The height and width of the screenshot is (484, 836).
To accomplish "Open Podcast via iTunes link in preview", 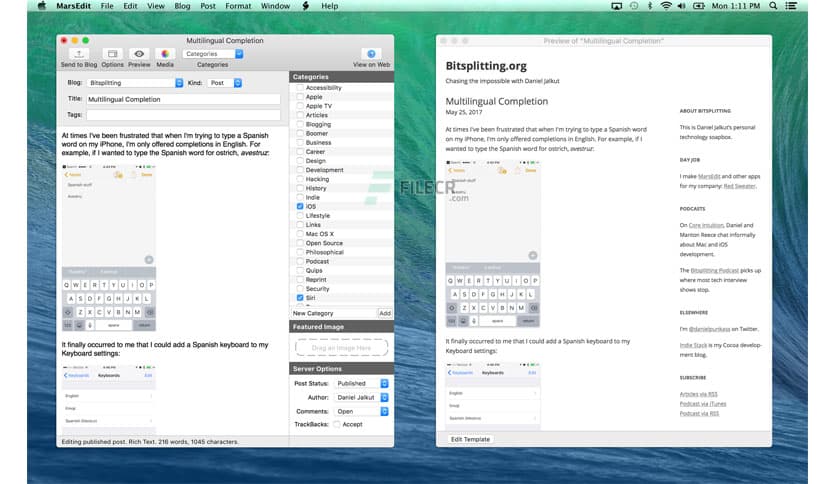I will point(703,404).
